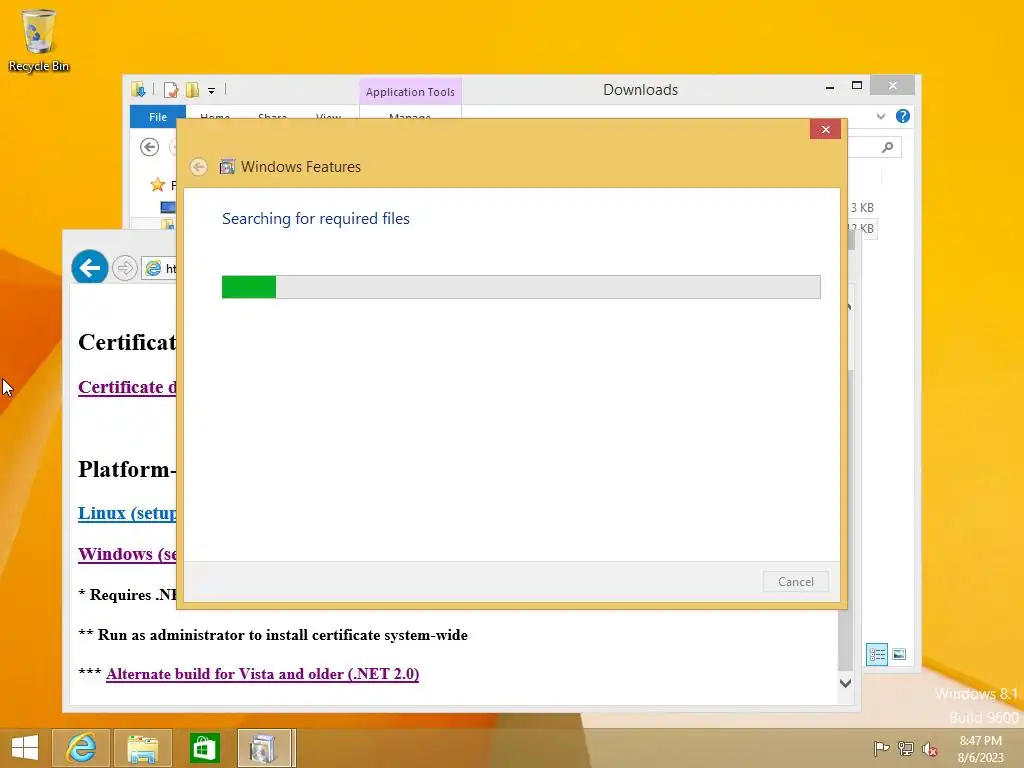Open File Explorer from taskbar
Screen dimensions: 1024x768
143,748
